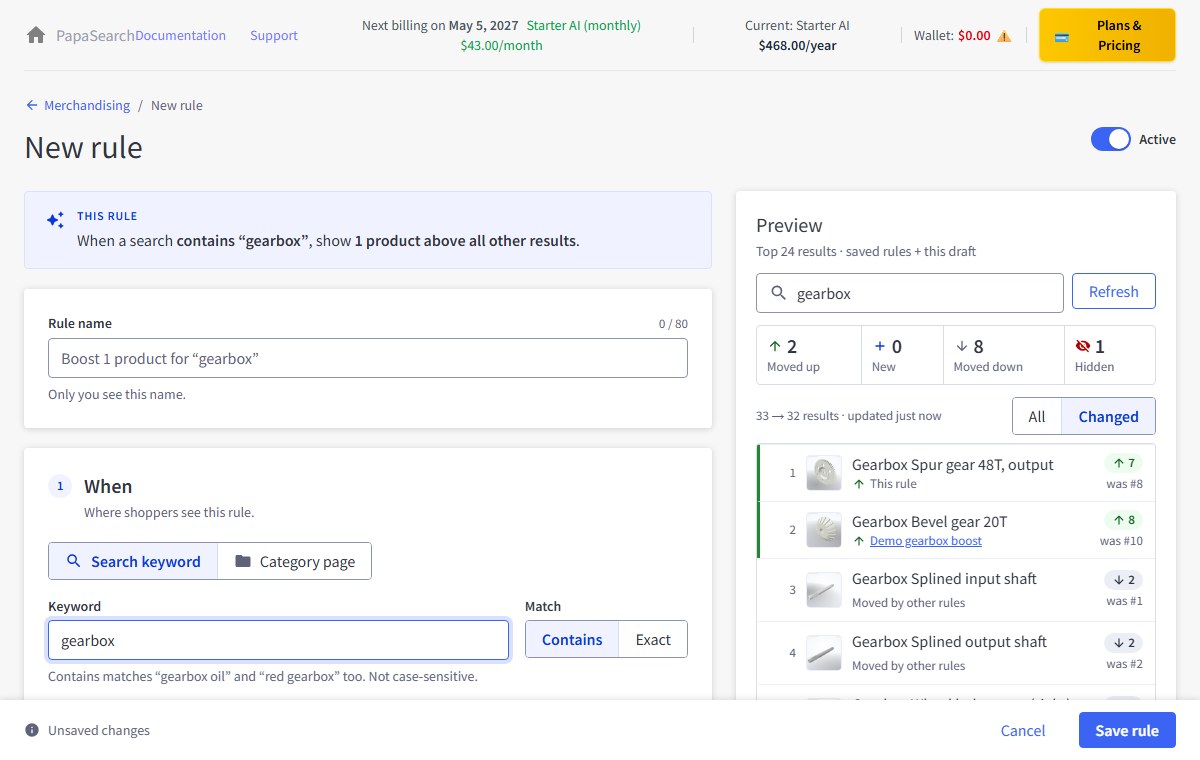Screen dimensions: 1200x760
Task: Select the Exact match option
Action: (x=653, y=640)
